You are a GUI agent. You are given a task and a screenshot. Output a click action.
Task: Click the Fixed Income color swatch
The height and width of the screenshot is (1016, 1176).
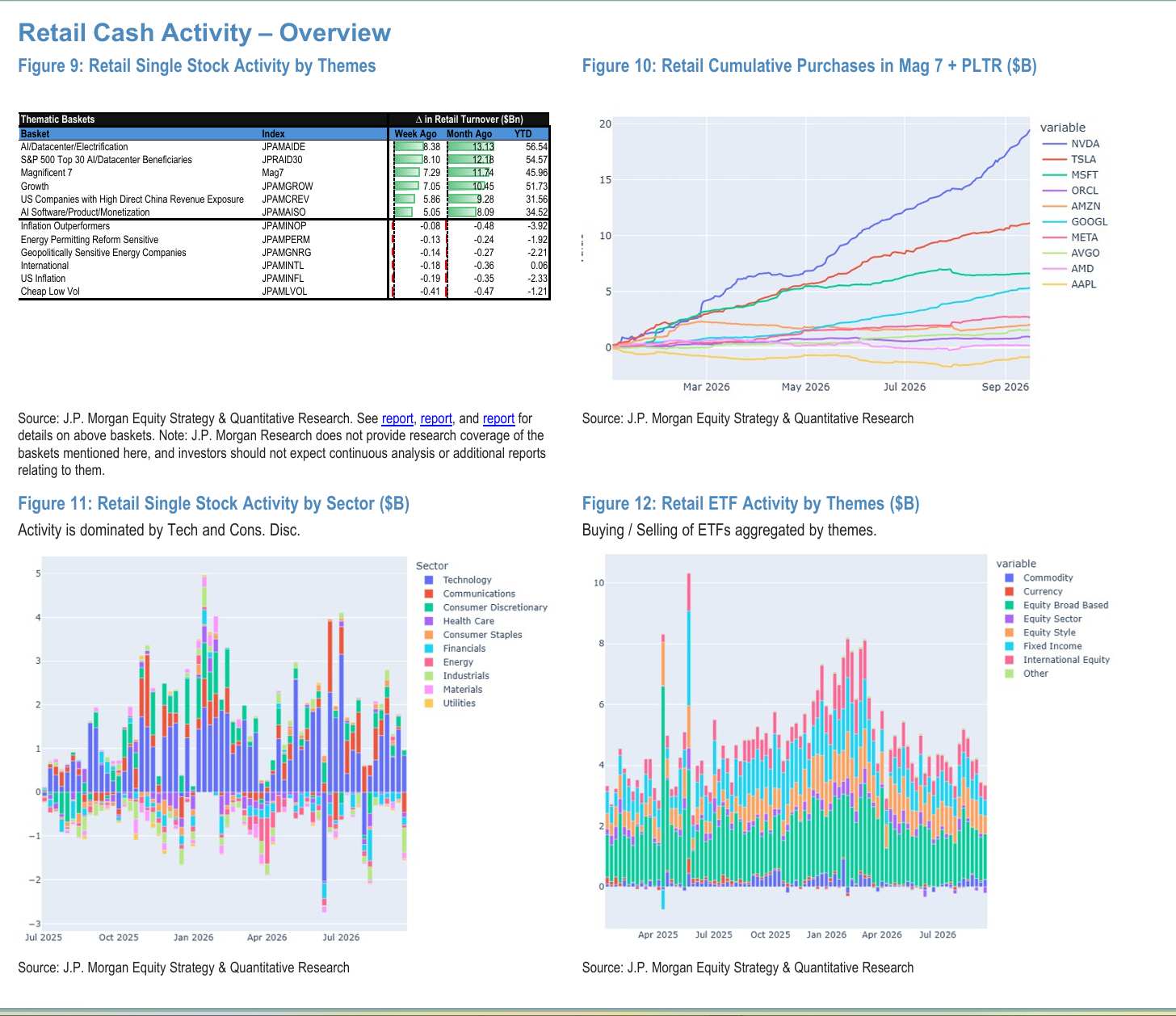[1010, 646]
